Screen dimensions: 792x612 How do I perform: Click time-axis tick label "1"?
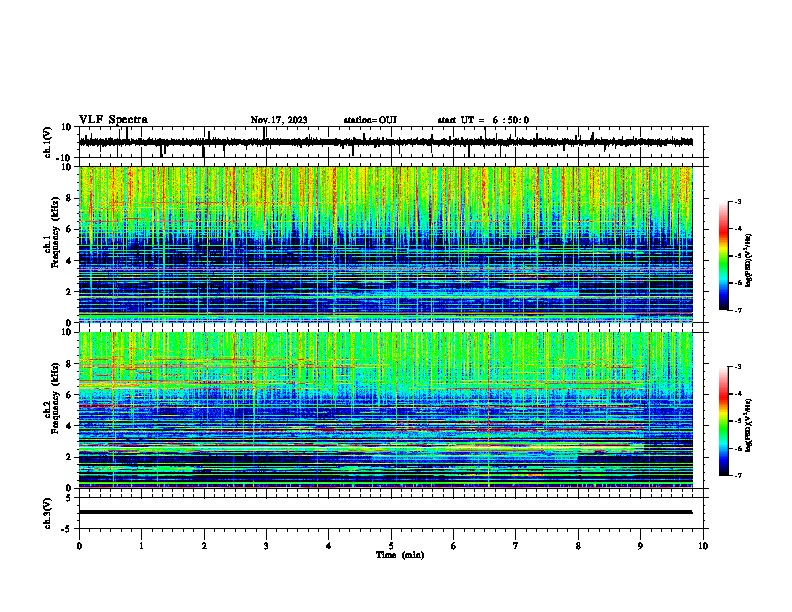[141, 546]
